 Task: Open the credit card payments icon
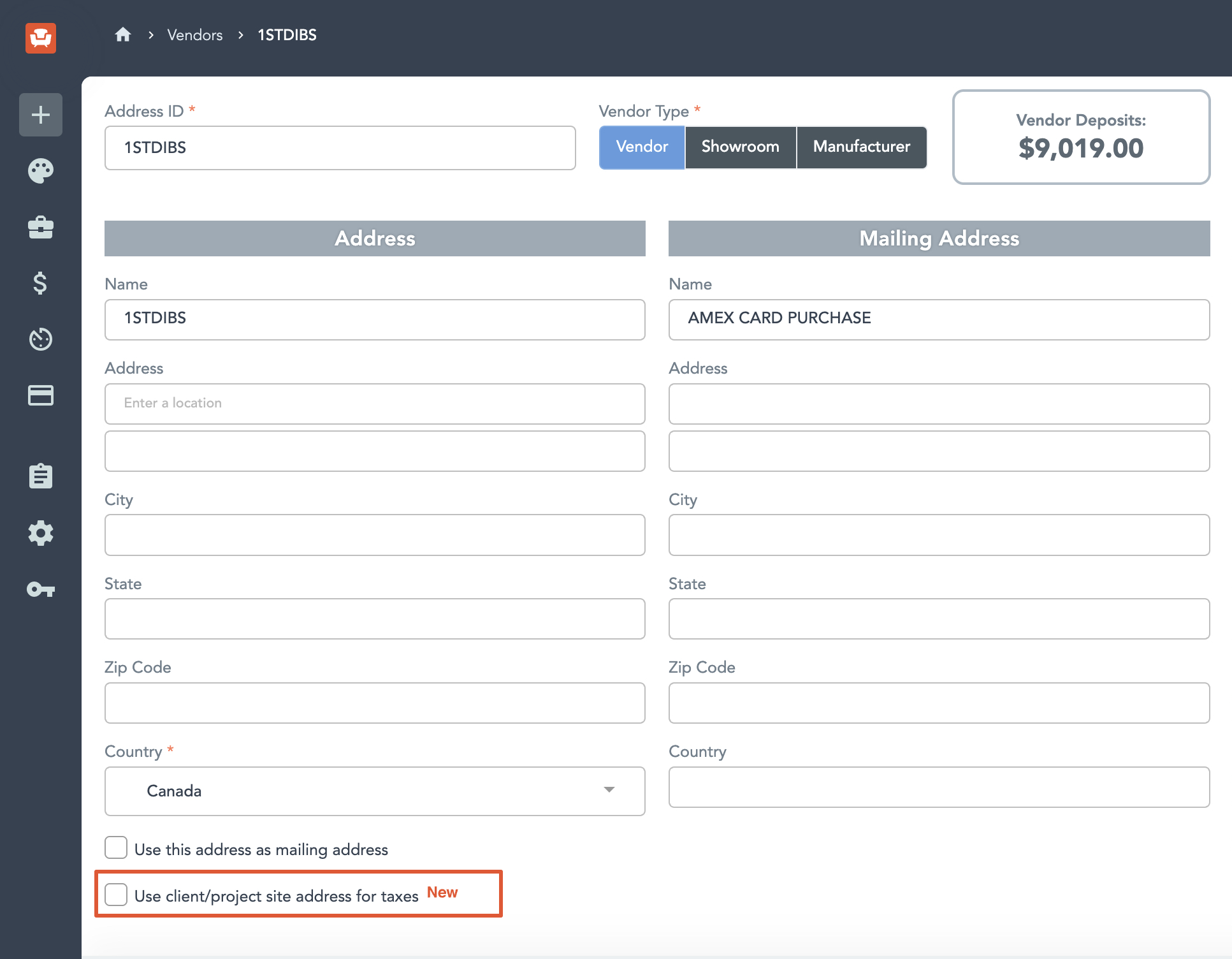coord(41,395)
